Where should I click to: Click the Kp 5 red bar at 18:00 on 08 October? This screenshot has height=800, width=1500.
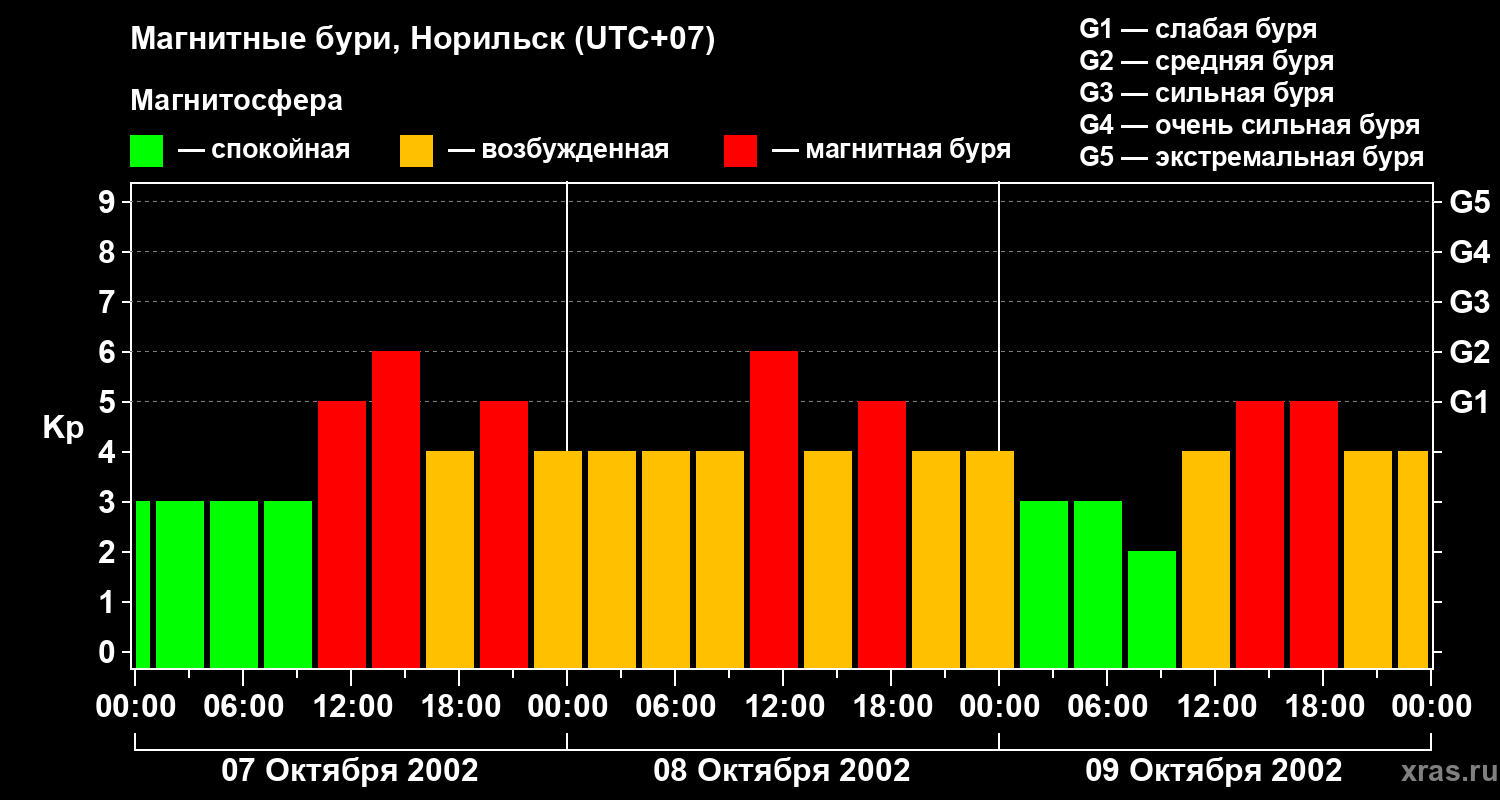tap(882, 535)
